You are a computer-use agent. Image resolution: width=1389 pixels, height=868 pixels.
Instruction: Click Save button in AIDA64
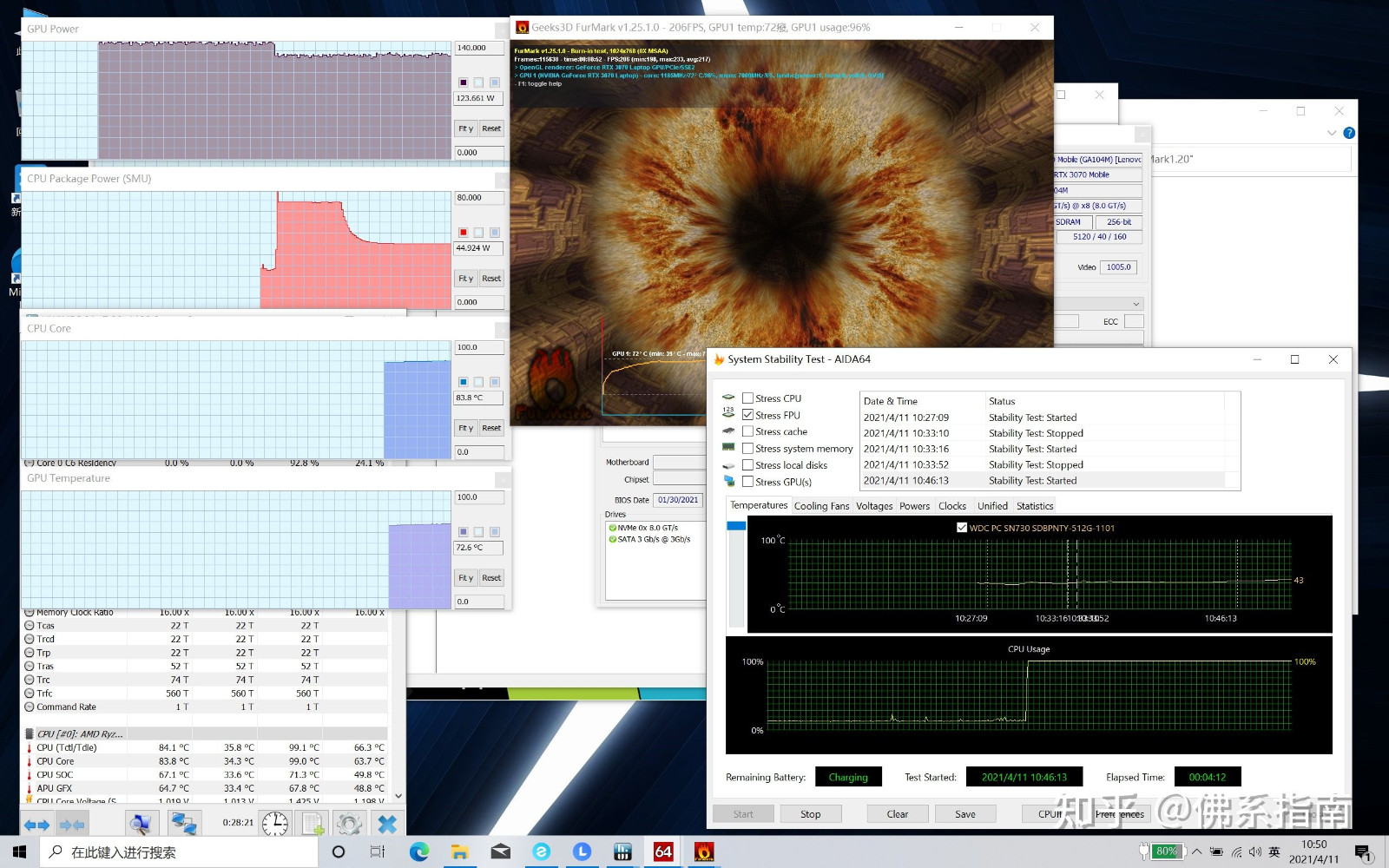pos(965,814)
